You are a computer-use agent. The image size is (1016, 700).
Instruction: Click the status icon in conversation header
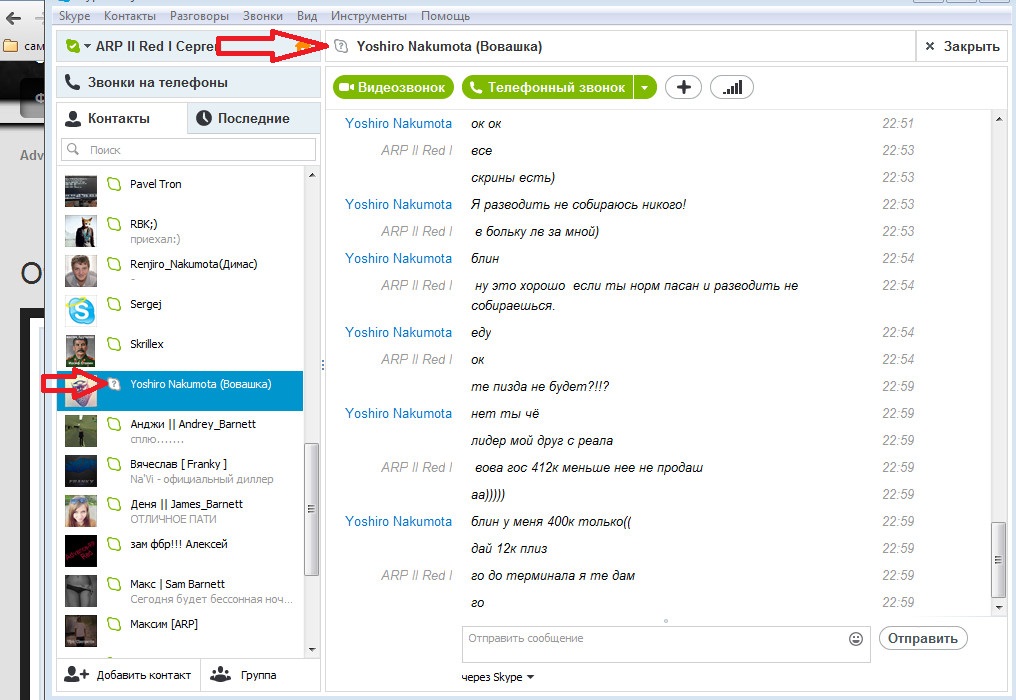click(341, 46)
